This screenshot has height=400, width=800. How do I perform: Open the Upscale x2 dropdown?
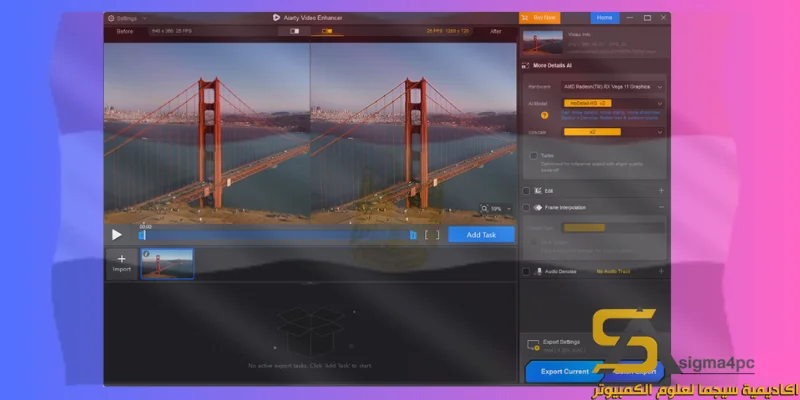[x=613, y=132]
